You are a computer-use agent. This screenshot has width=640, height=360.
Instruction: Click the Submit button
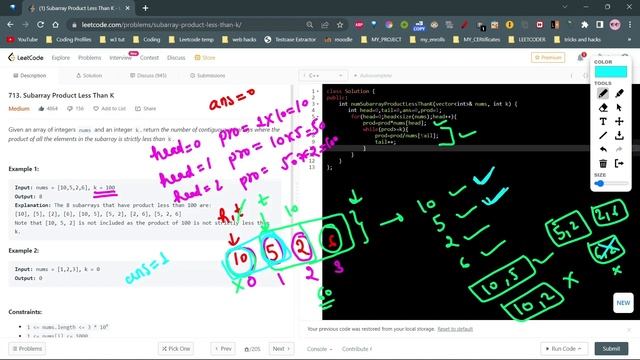click(611, 349)
